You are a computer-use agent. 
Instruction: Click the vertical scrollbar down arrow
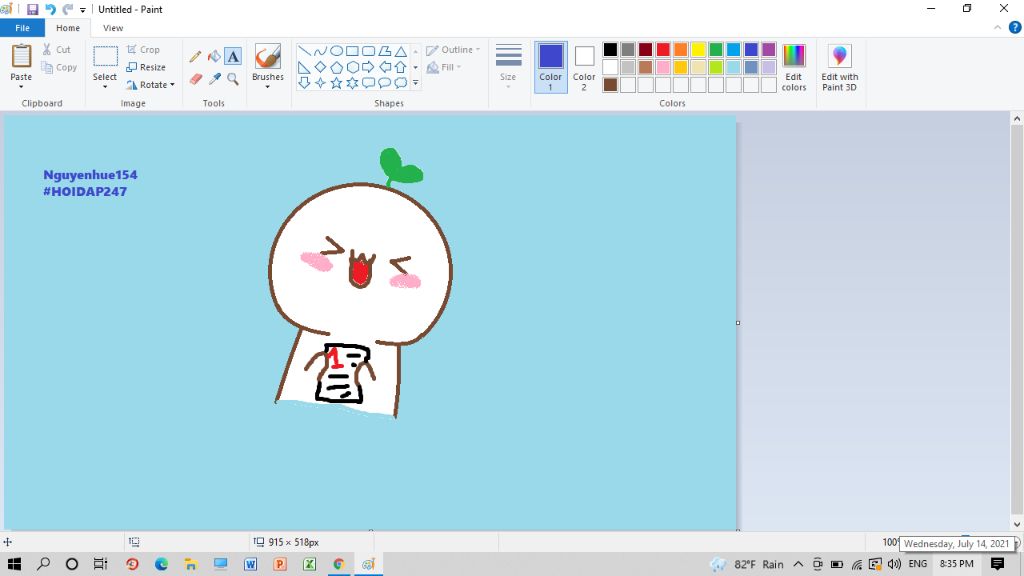point(1017,524)
